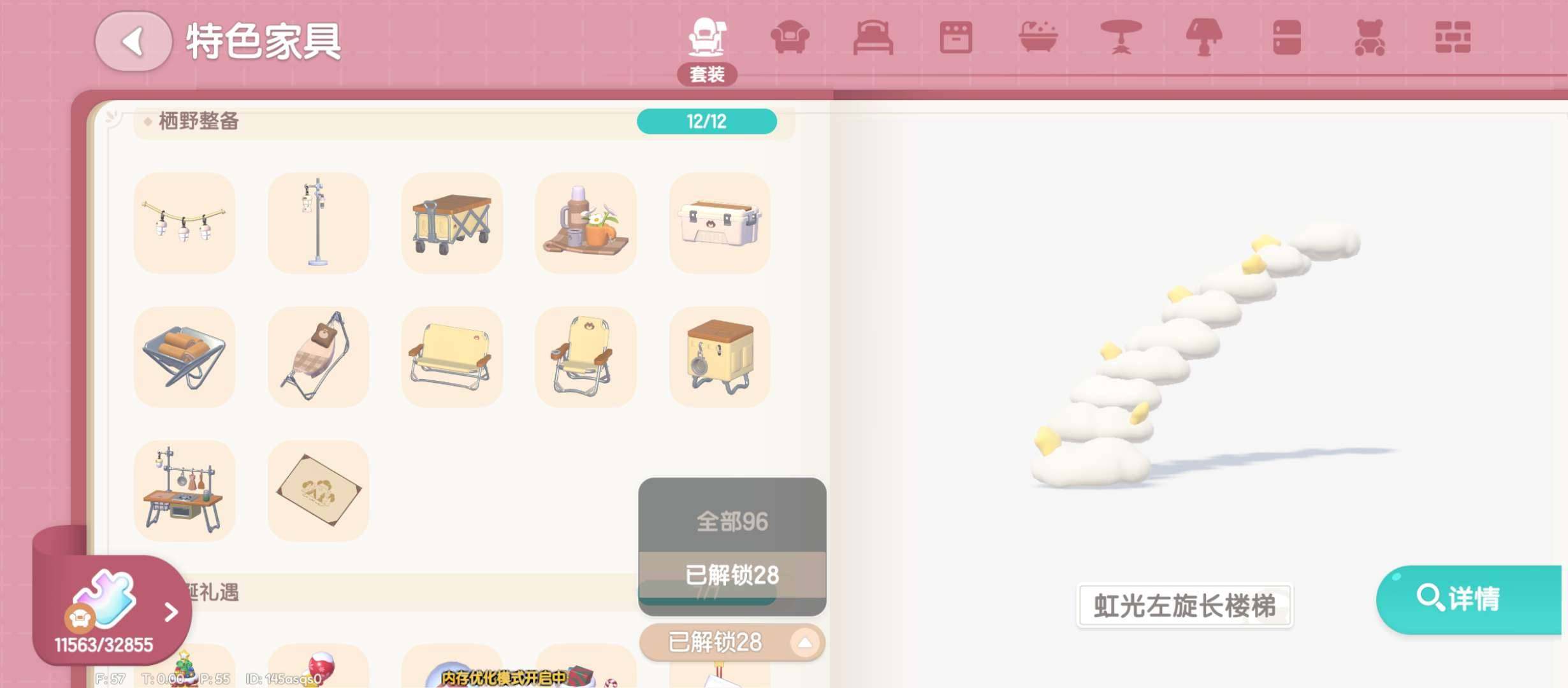Open 详情 details for the staircase

(x=1469, y=599)
